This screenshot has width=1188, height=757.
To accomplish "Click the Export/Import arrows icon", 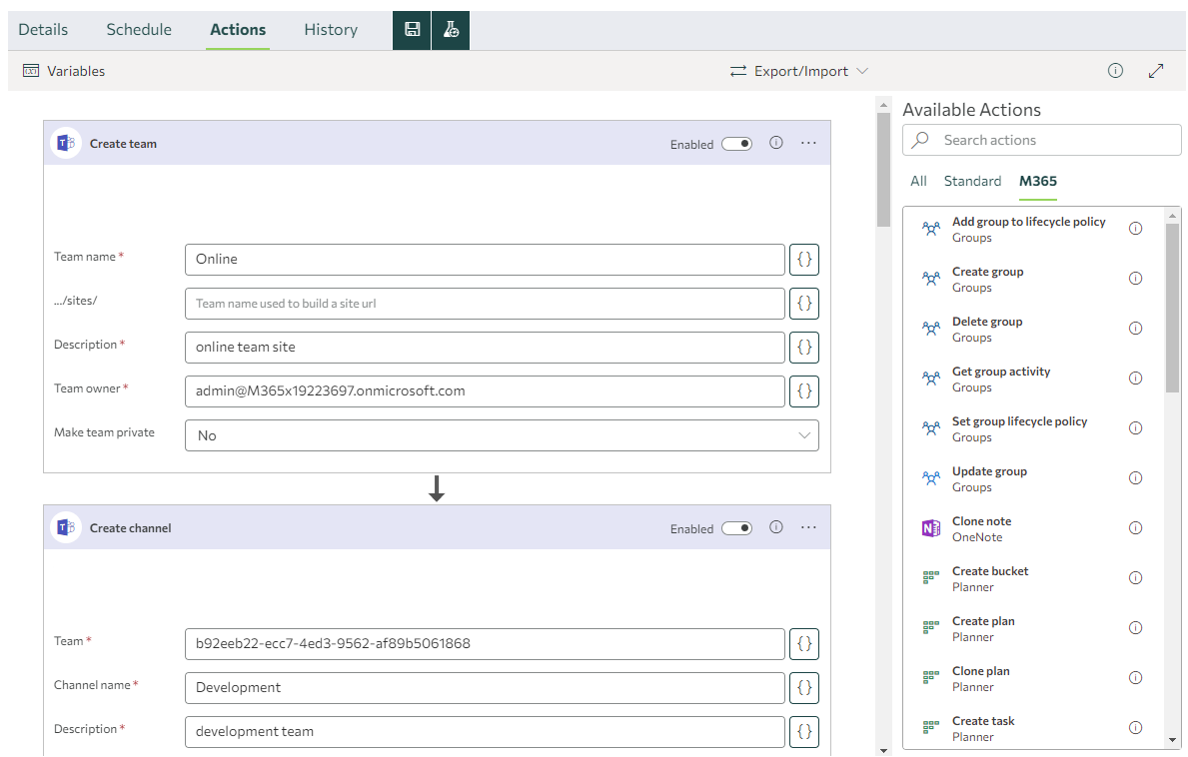I will point(738,70).
